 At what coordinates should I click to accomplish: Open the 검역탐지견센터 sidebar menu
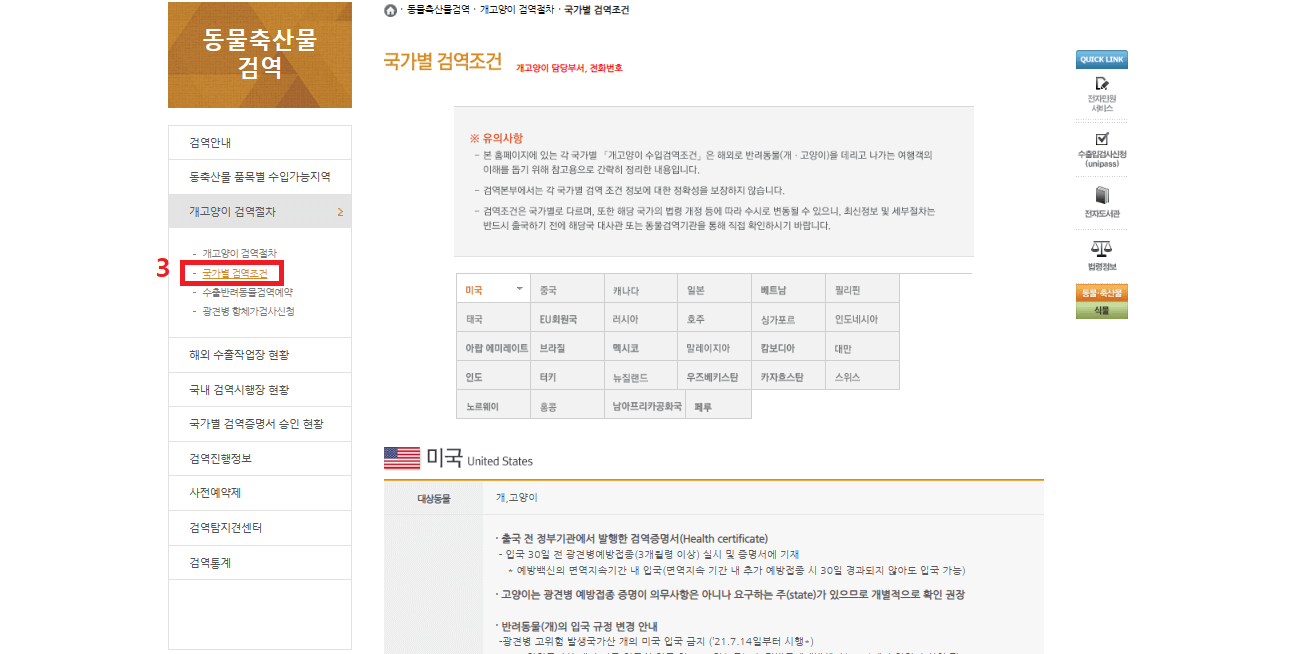pyautogui.click(x=260, y=528)
